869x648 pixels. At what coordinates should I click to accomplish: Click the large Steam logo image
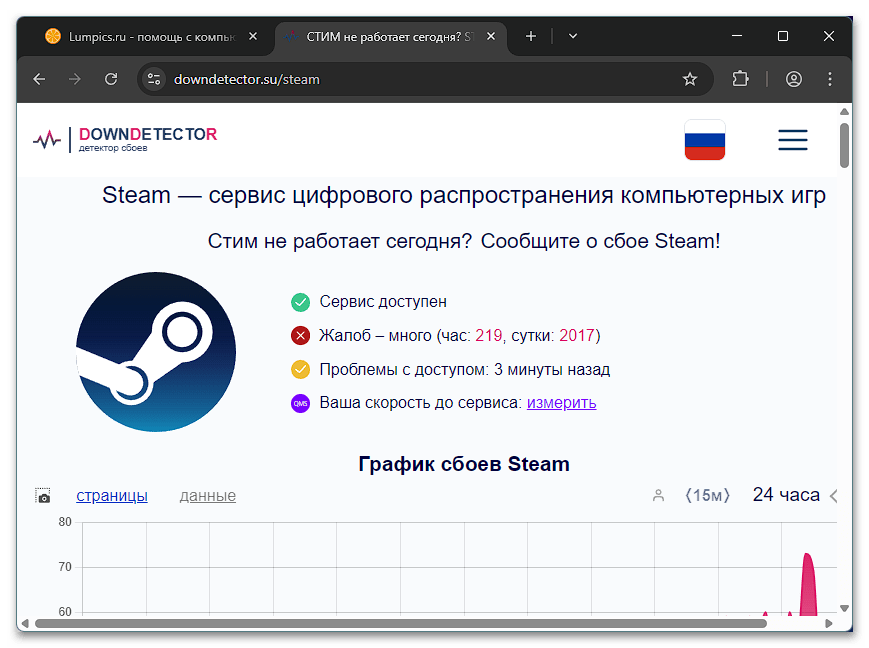(x=156, y=352)
